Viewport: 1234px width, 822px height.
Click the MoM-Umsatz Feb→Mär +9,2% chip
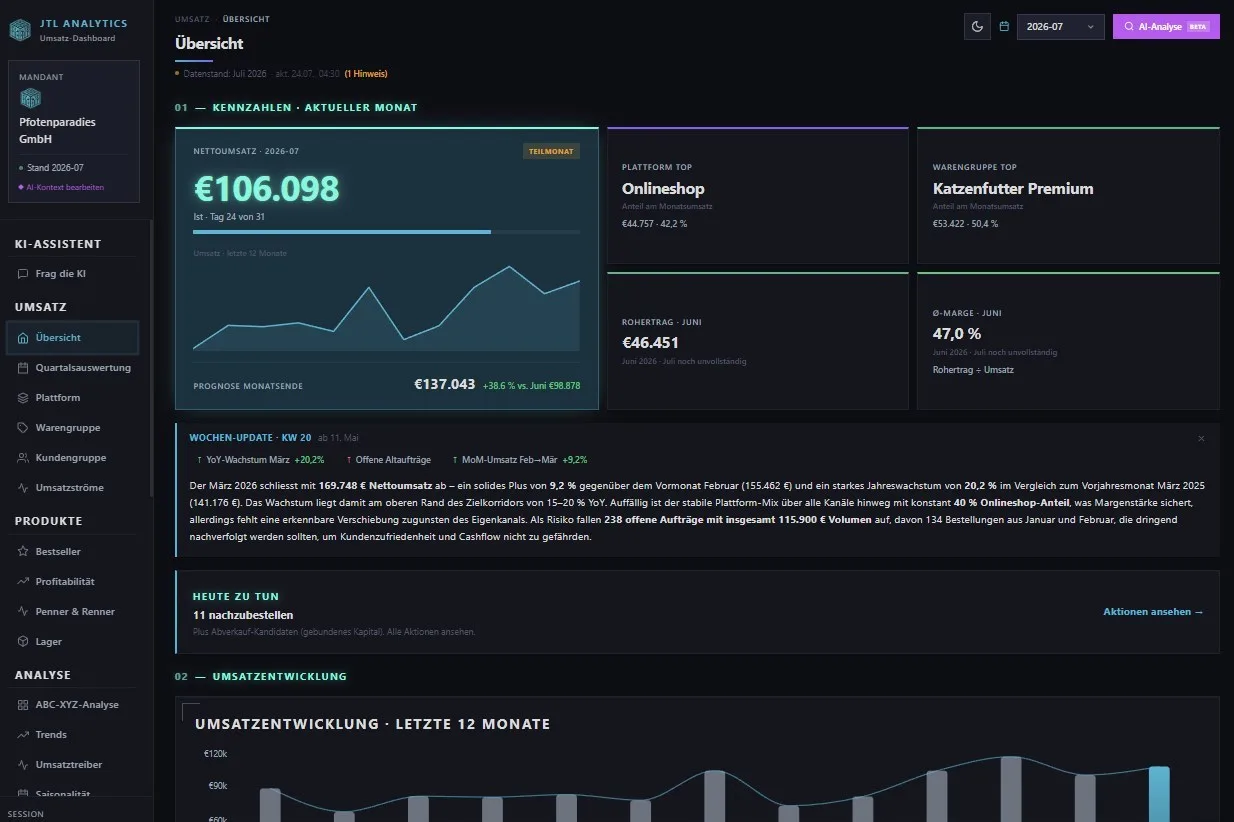[520, 460]
